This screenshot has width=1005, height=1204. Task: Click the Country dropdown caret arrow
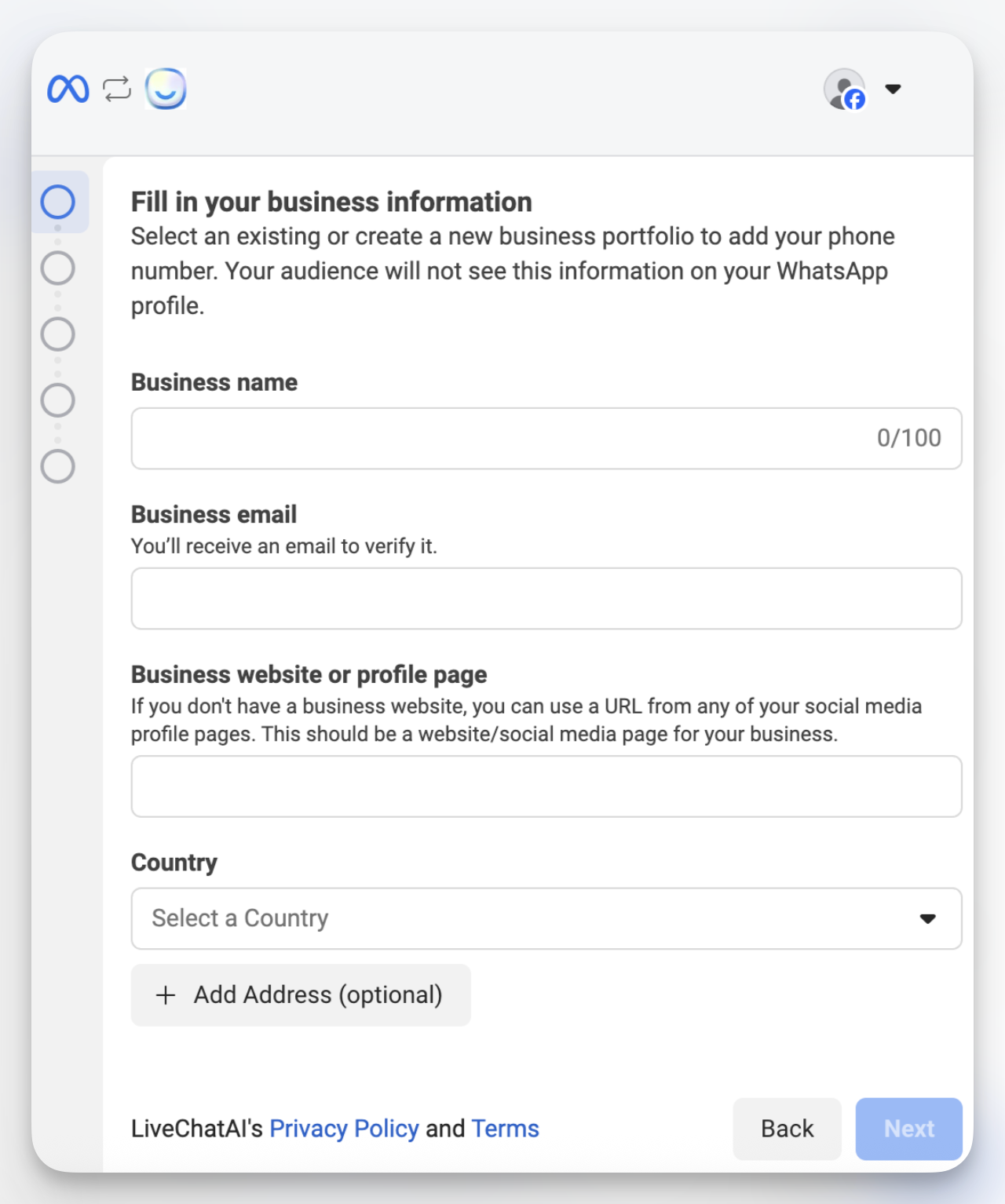pyautogui.click(x=927, y=918)
